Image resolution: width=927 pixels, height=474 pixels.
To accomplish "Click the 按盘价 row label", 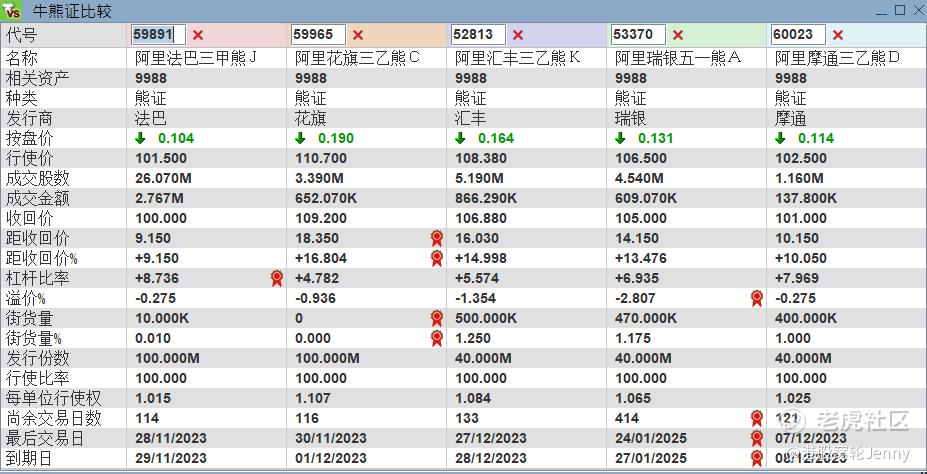I will [x=29, y=138].
